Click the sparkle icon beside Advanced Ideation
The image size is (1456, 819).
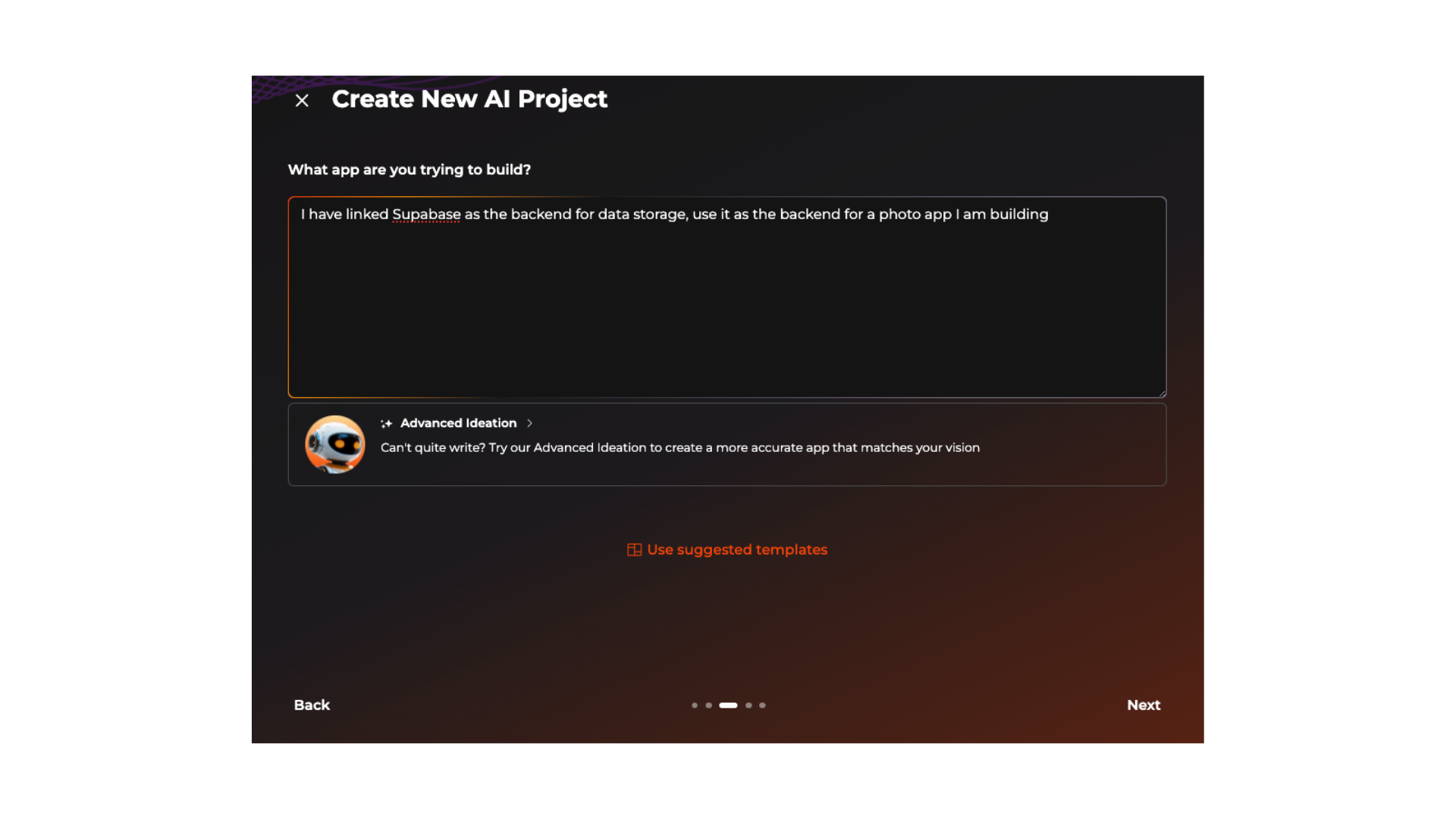387,424
